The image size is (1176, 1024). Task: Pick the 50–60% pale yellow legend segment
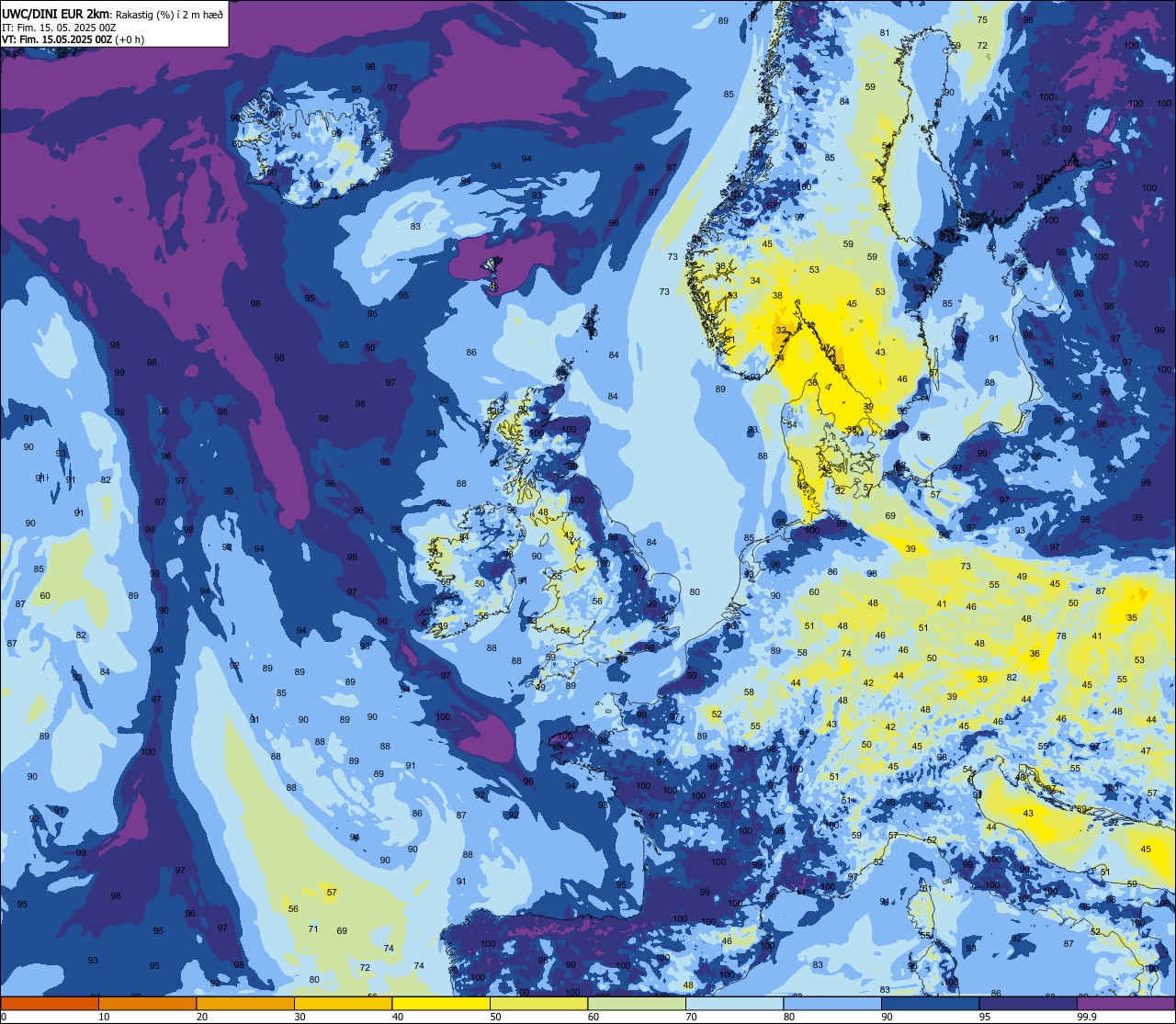(538, 1004)
